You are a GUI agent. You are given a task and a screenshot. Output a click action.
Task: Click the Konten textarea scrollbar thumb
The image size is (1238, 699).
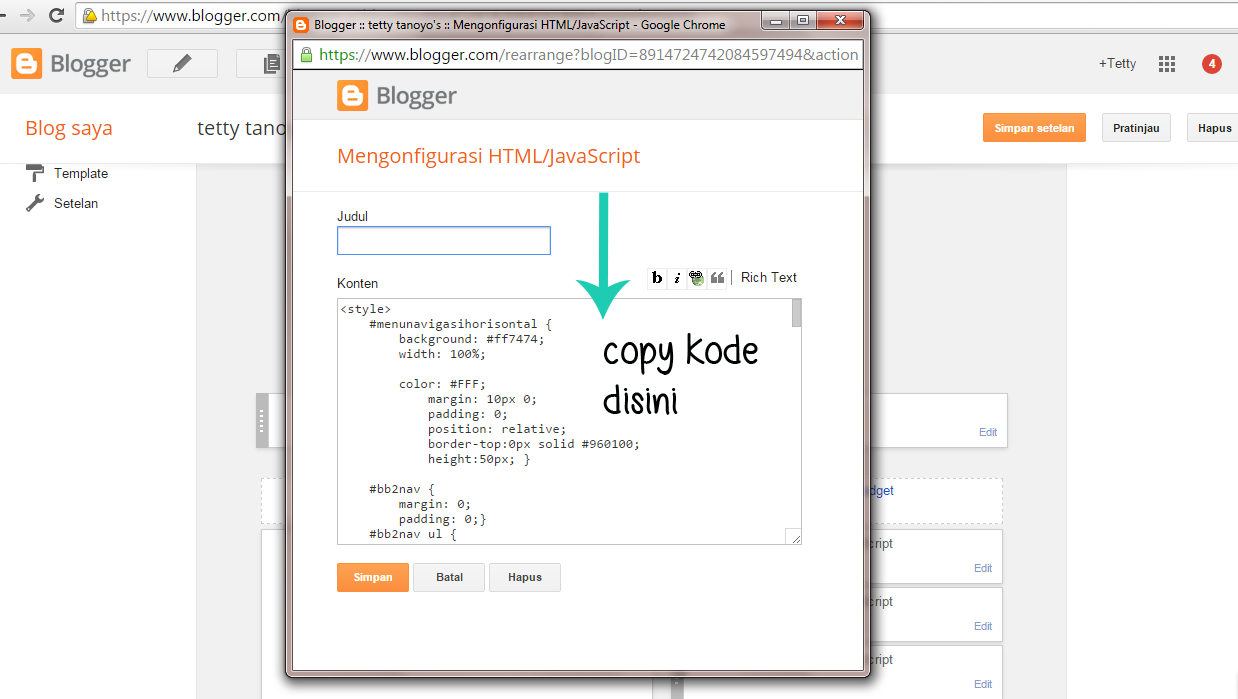click(797, 313)
